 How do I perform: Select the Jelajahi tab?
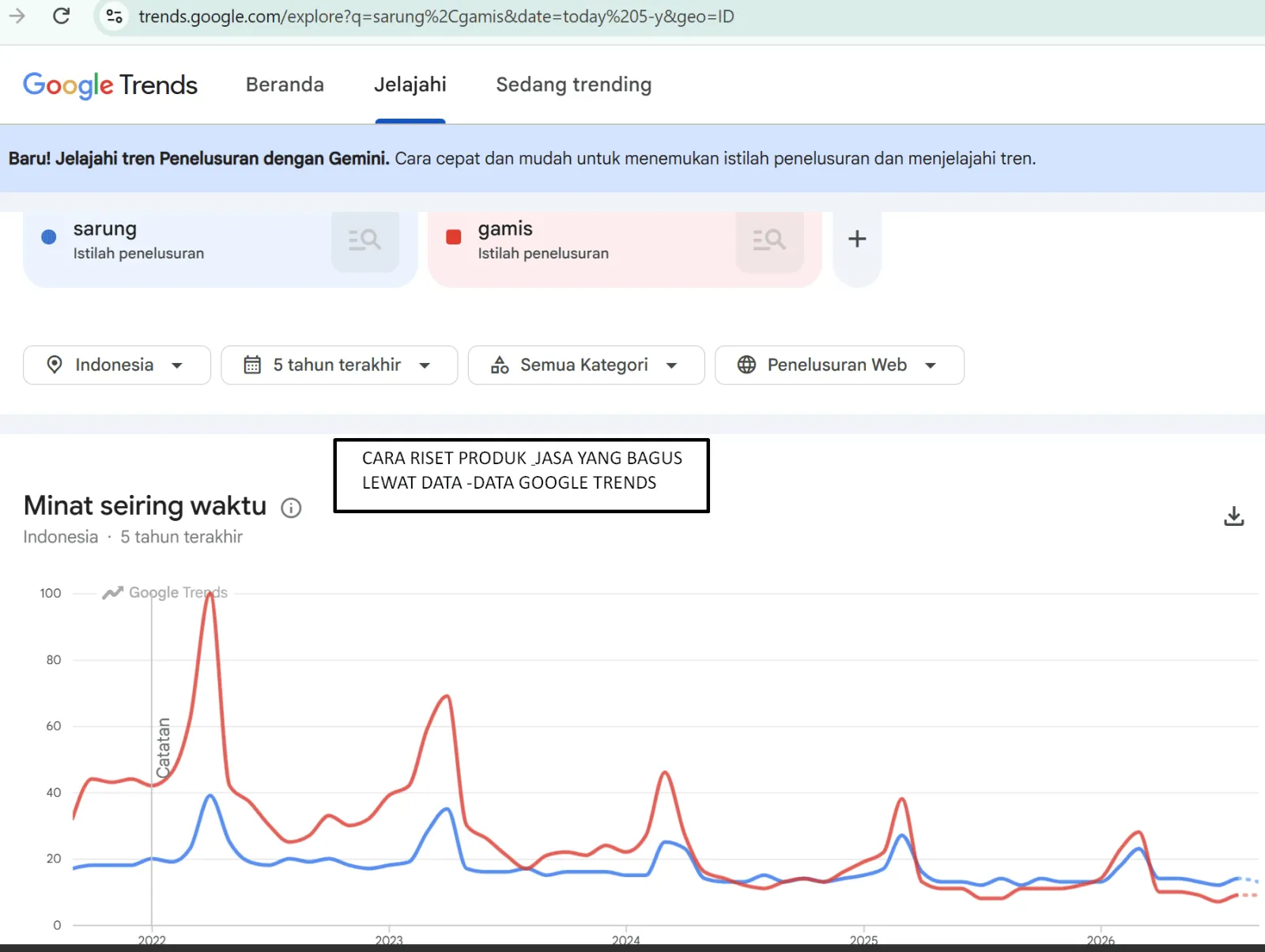[x=410, y=85]
